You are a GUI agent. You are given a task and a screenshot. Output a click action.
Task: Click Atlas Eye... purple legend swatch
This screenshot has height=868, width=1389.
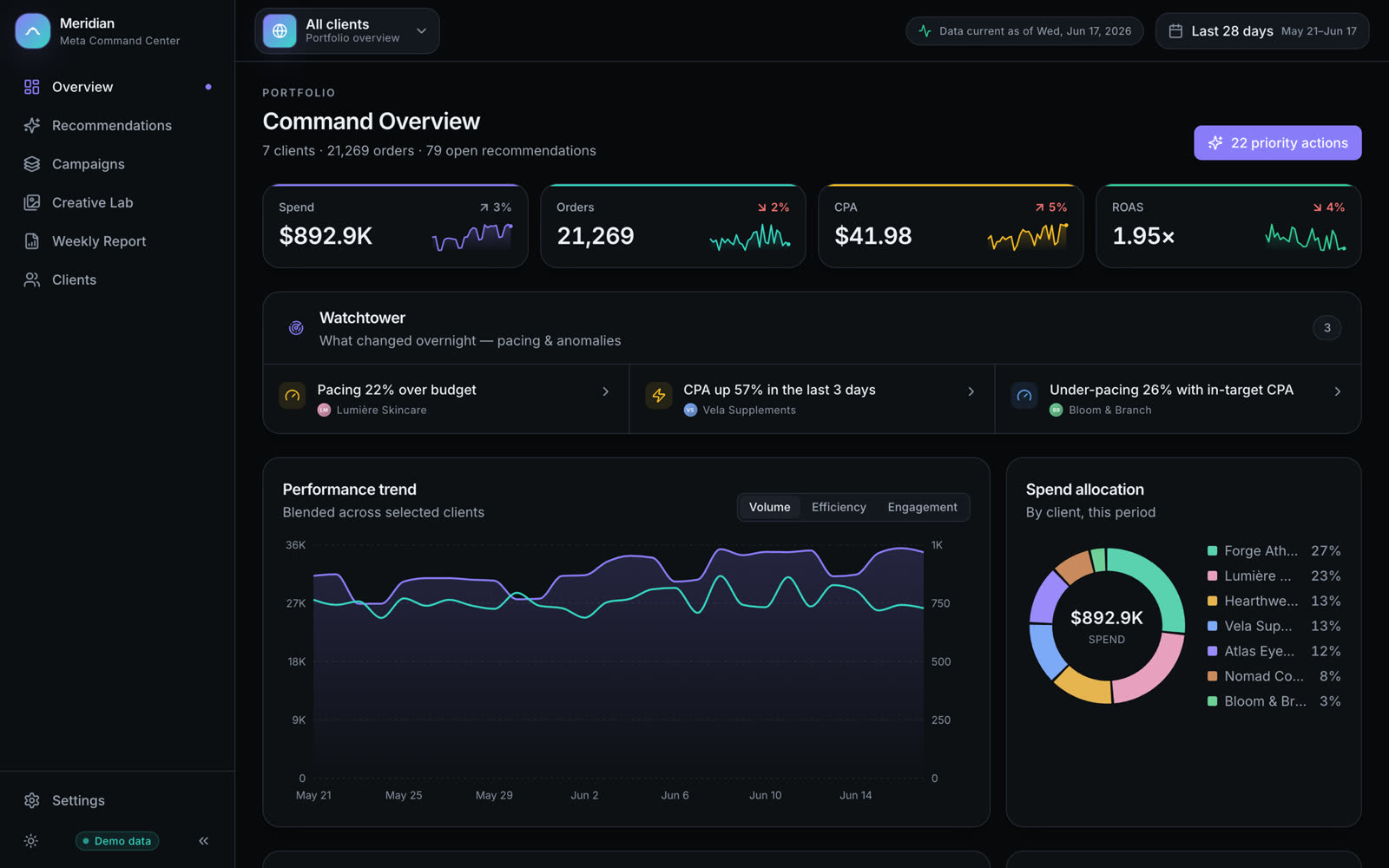point(1212,651)
